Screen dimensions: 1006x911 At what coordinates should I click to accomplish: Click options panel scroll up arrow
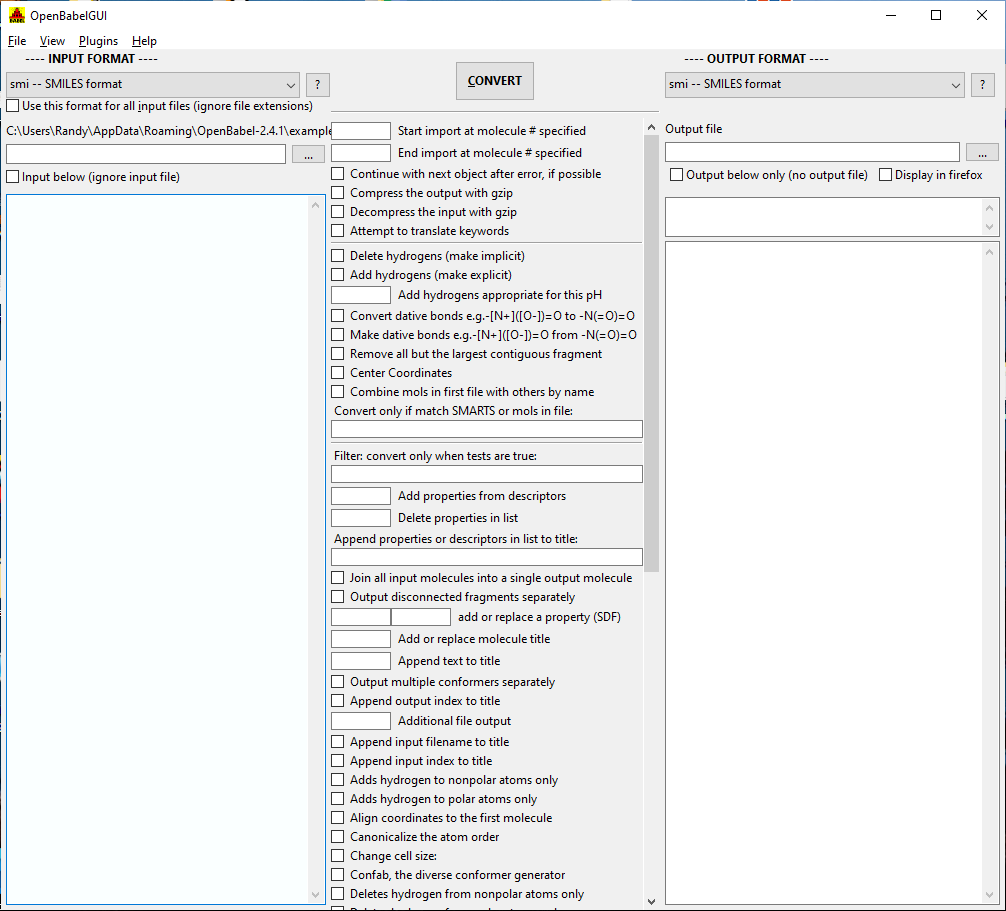[651, 127]
